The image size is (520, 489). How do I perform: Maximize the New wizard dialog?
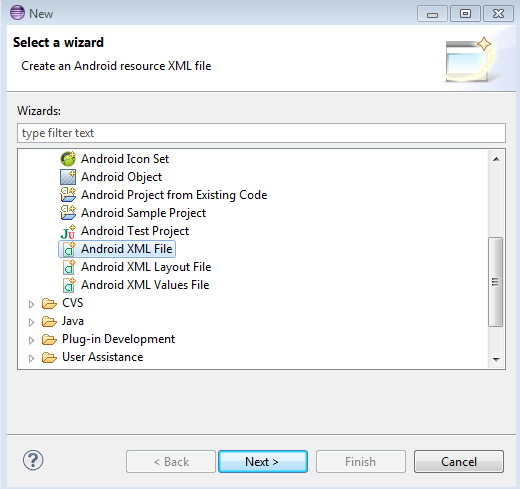click(465, 14)
